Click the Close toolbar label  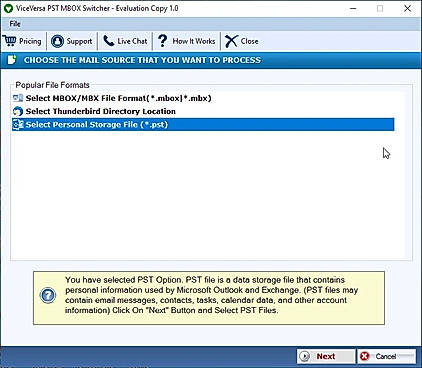[249, 41]
